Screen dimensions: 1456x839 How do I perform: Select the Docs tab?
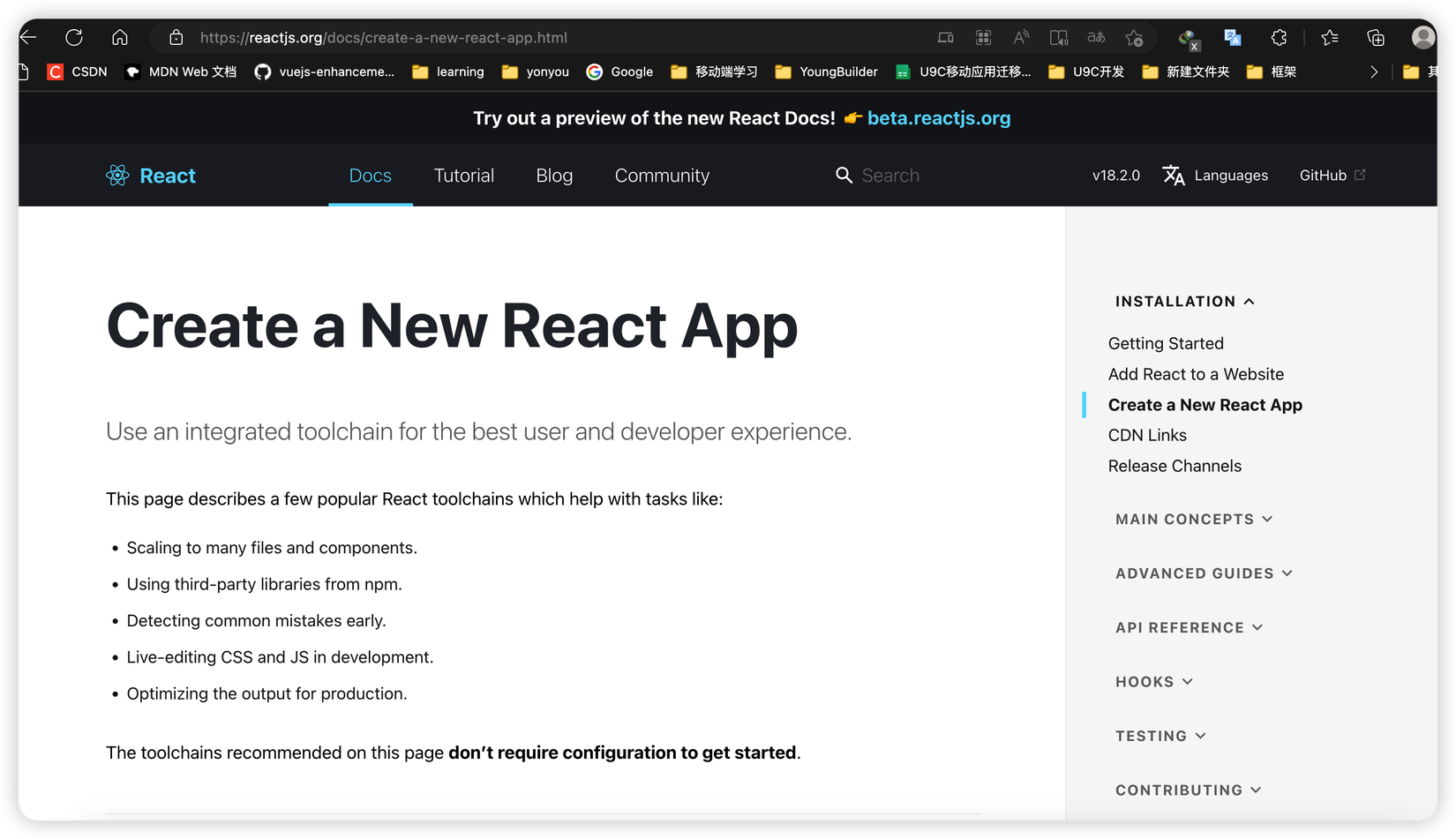pyautogui.click(x=371, y=176)
